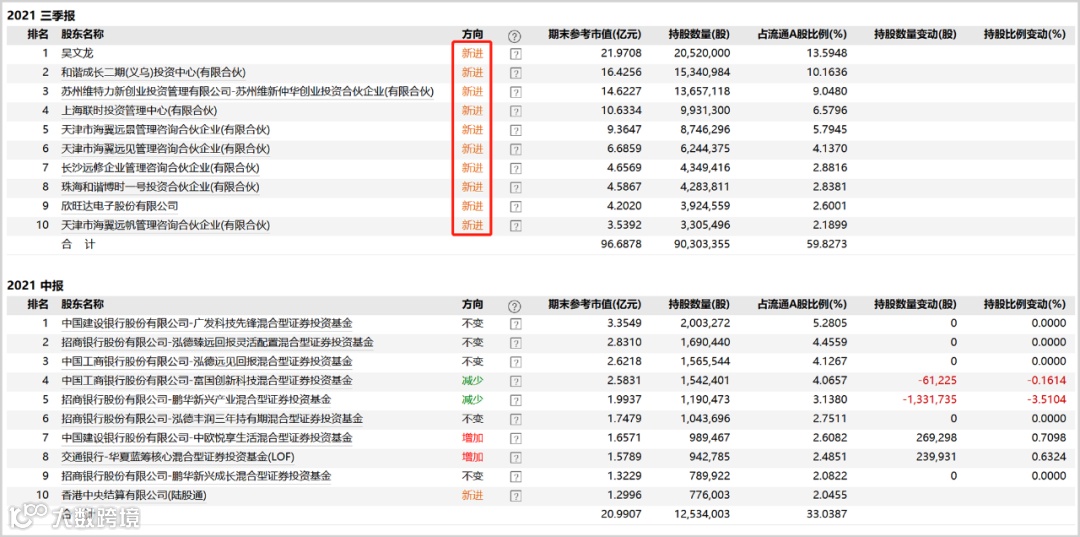This screenshot has width=1080, height=537.
Task: Click help icon in 天津市海翼远帆管理咨询 row
Action: [515, 226]
